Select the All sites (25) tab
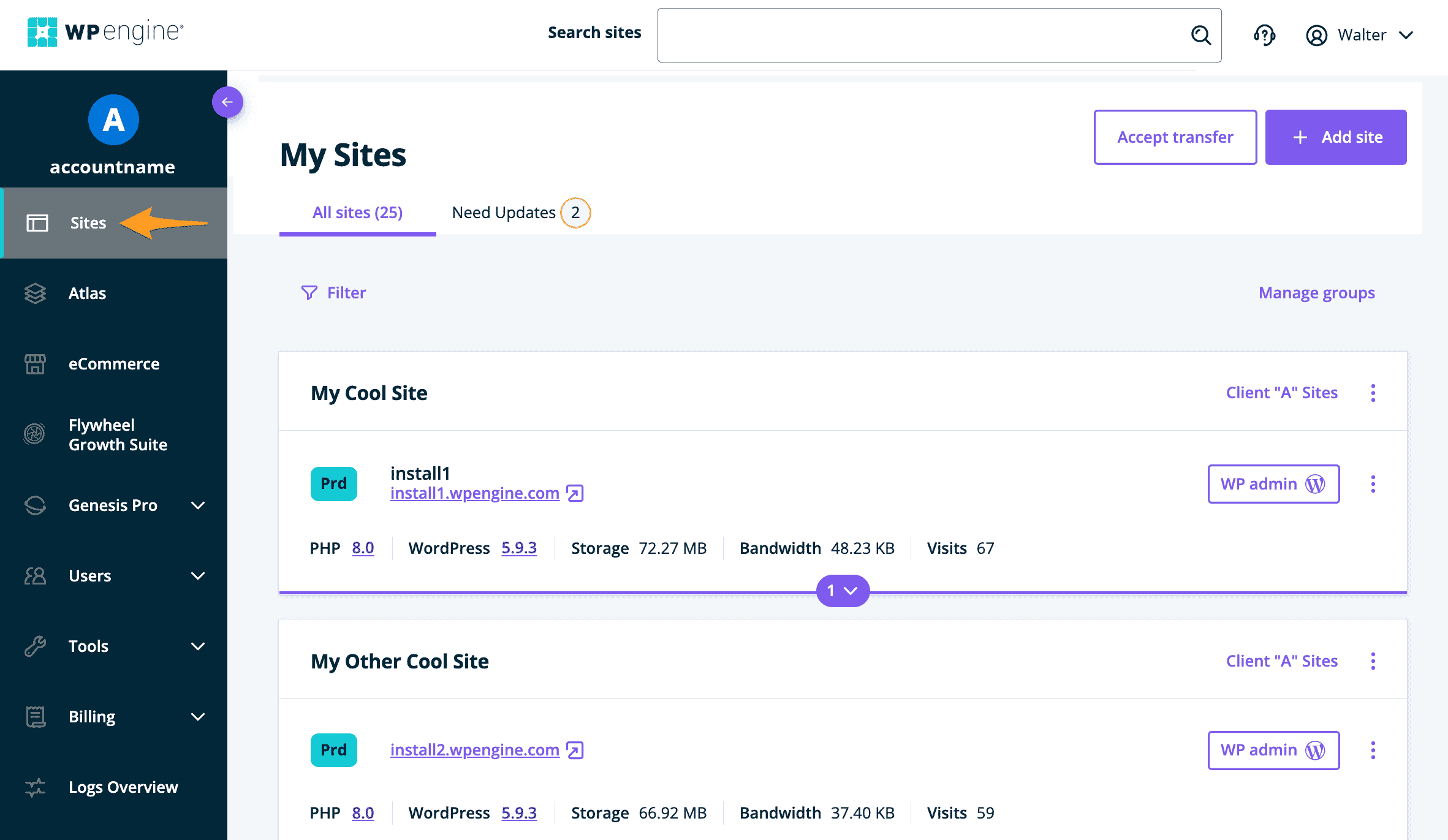Screen dimensions: 1448x840 (357, 213)
